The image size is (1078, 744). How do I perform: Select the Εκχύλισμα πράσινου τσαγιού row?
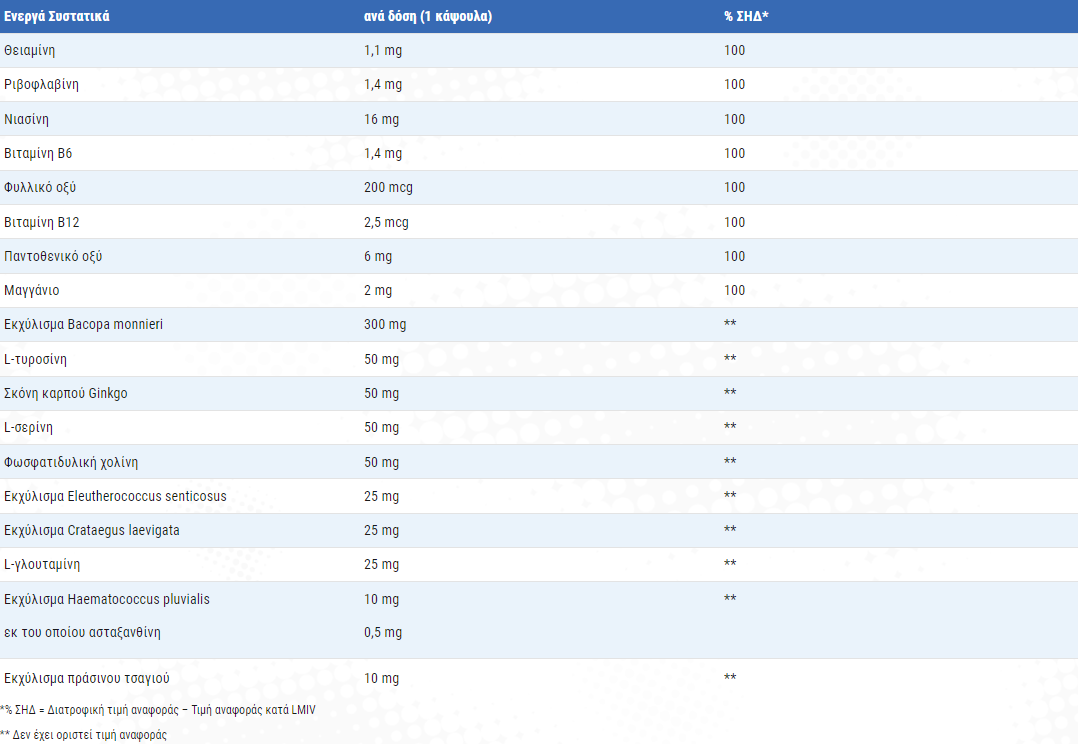click(x=87, y=678)
